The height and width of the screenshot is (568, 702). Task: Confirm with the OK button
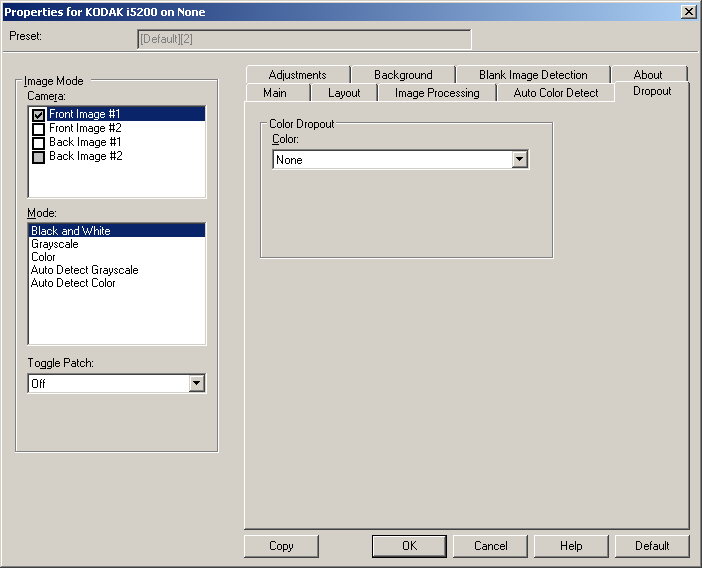click(409, 546)
